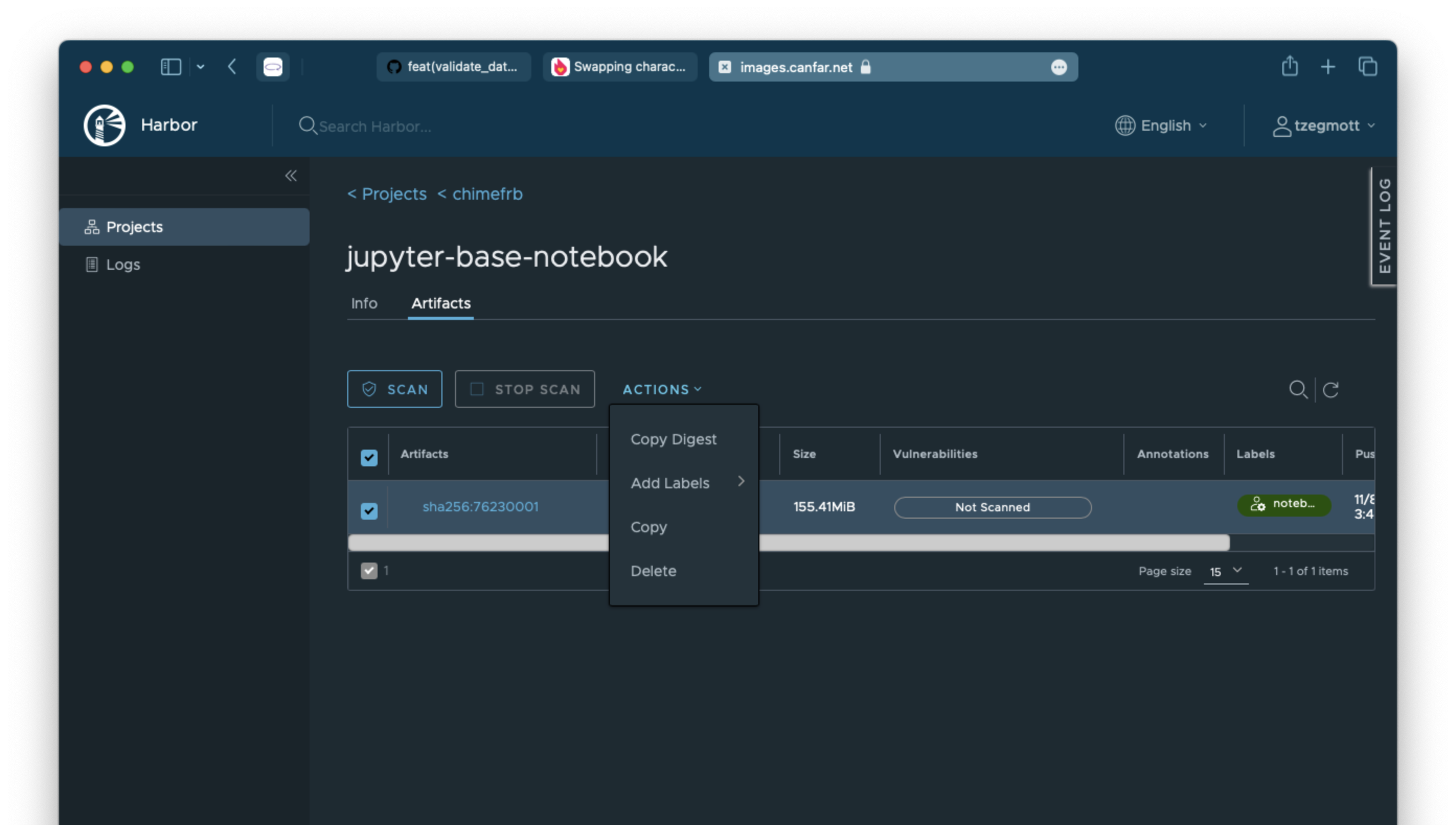This screenshot has width=1456, height=825.
Task: Click the GitHub icon on feat(validate_dat tab
Action: (394, 67)
